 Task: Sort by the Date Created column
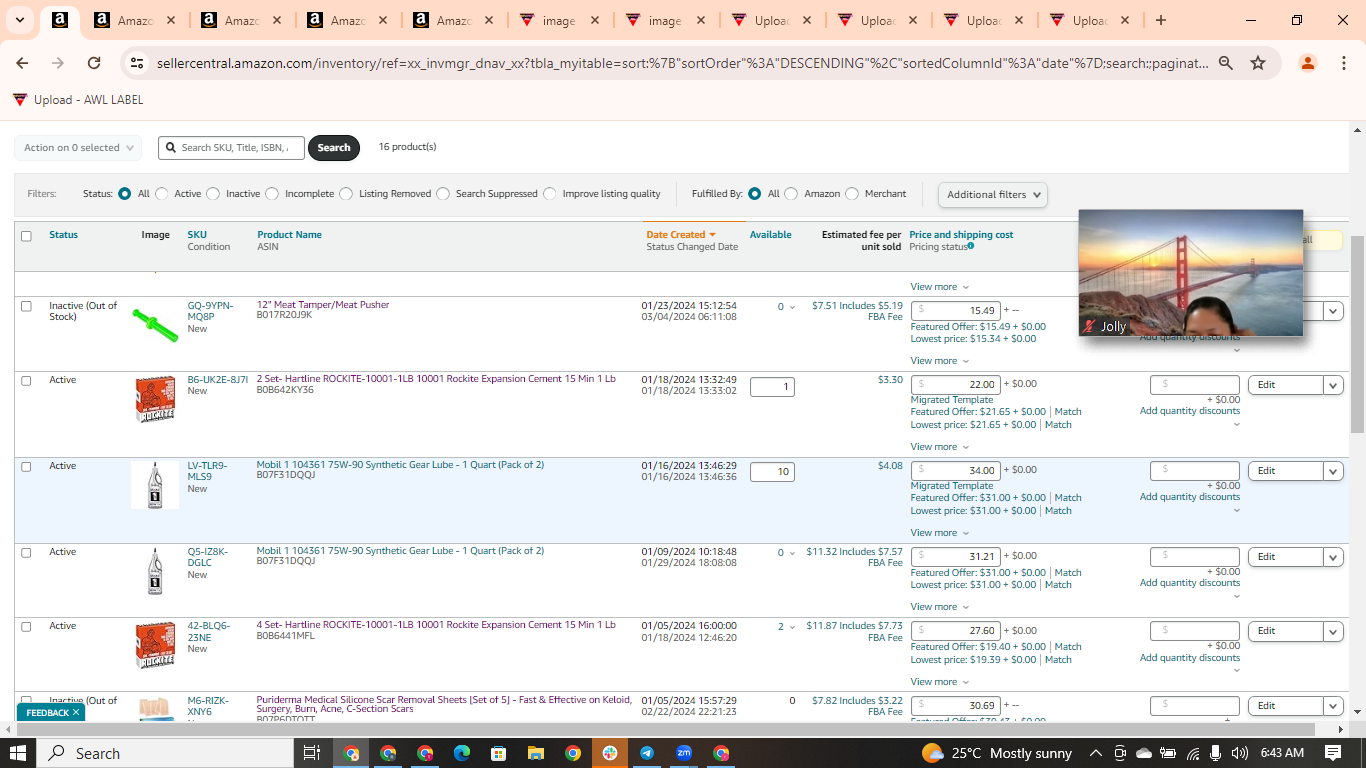pos(681,235)
